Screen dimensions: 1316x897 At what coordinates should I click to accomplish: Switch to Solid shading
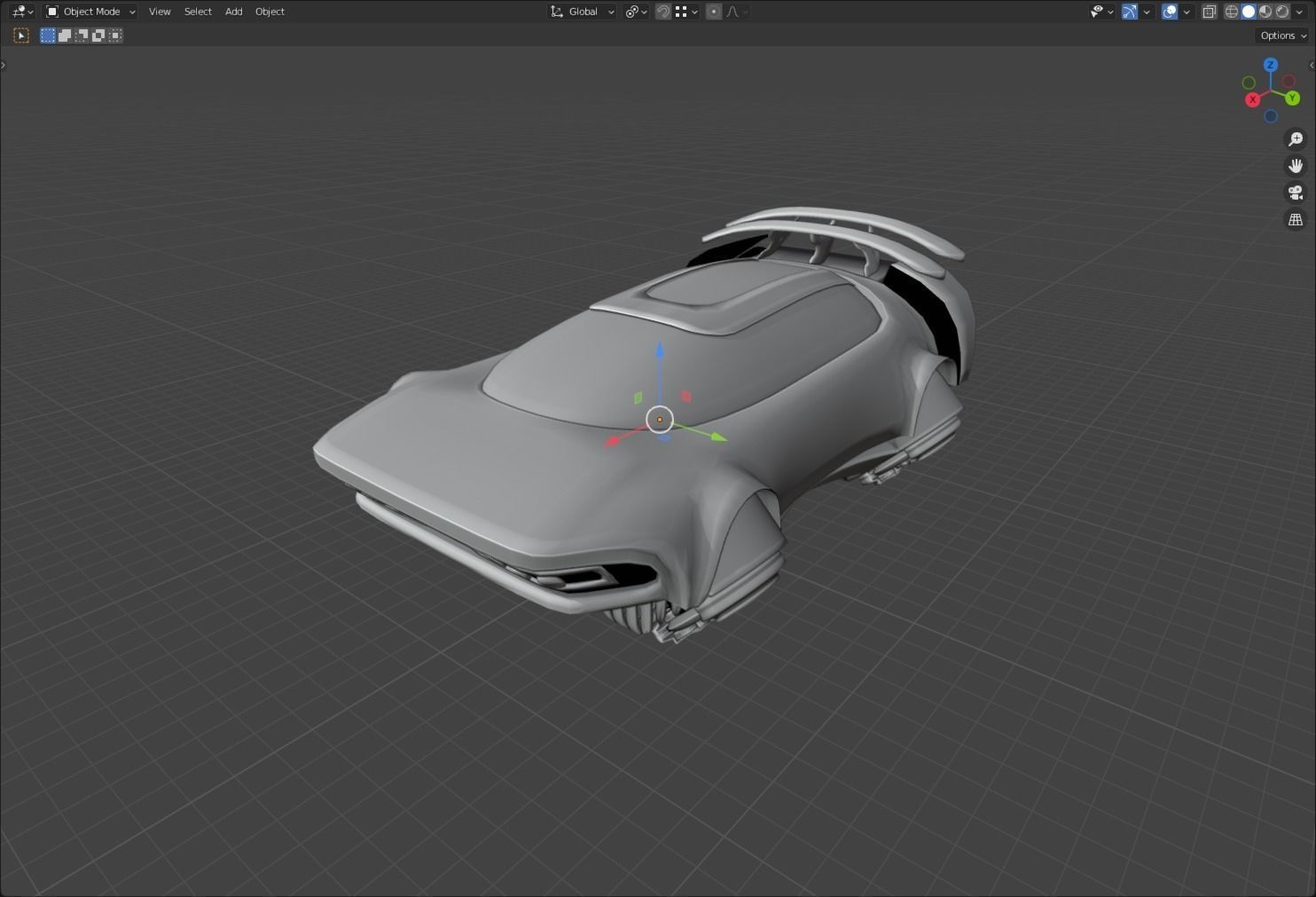[x=1249, y=12]
